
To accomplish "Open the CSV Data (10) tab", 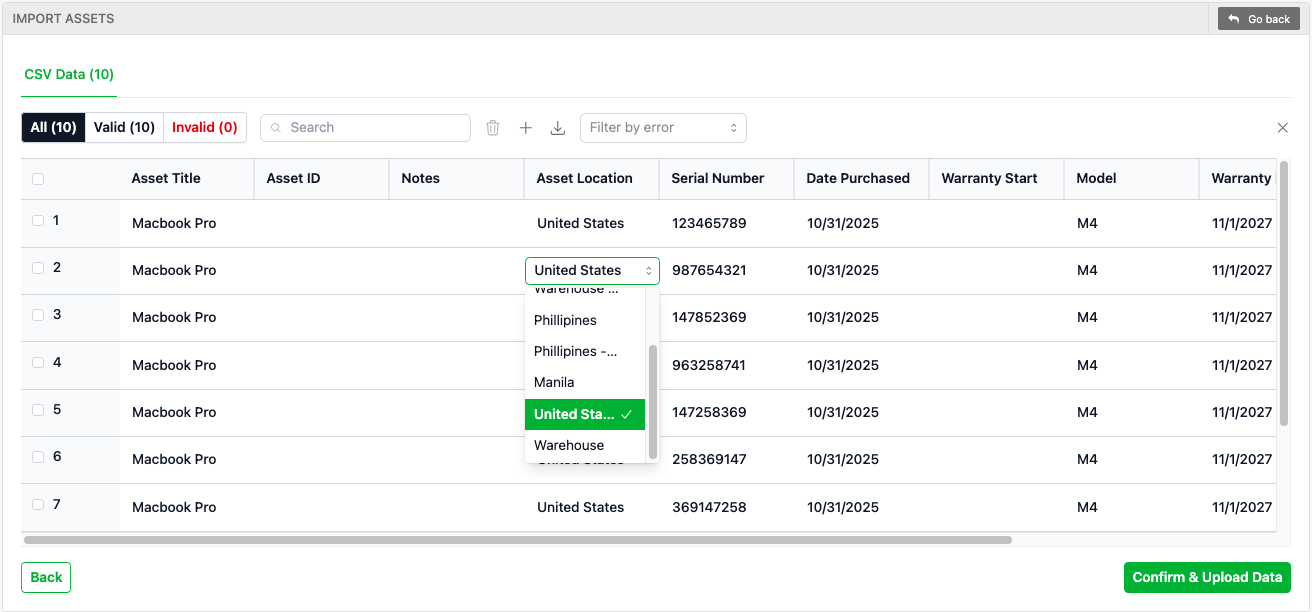I will [x=69, y=74].
